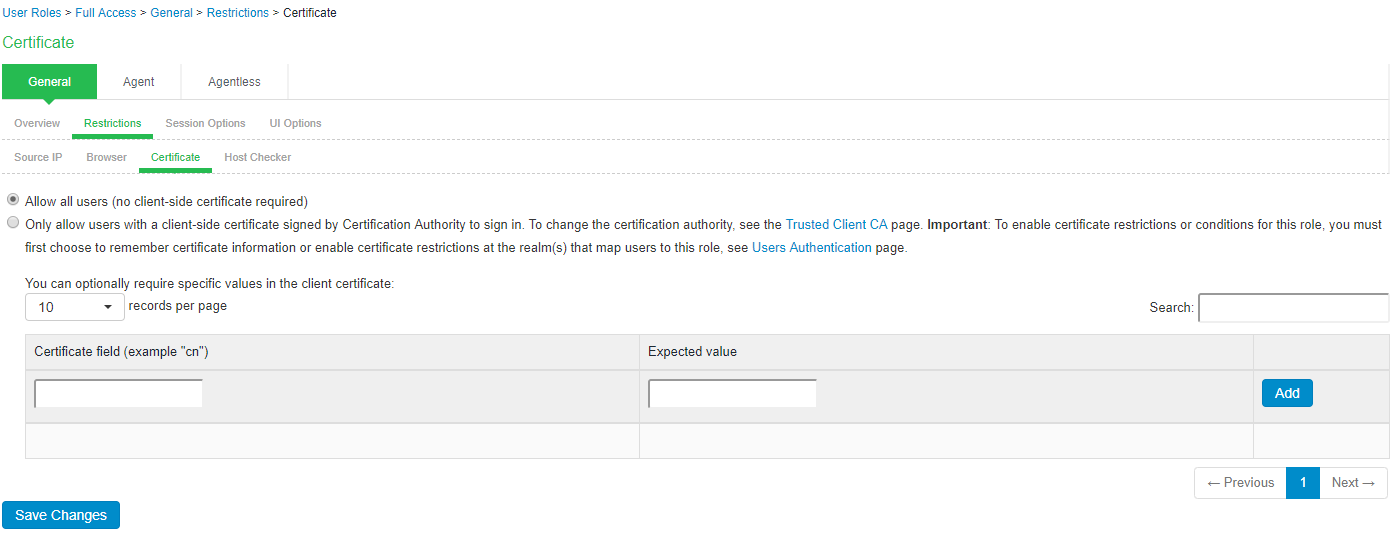Image resolution: width=1395 pixels, height=533 pixels.
Task: Follow the Users Authentication link
Action: pyautogui.click(x=811, y=248)
